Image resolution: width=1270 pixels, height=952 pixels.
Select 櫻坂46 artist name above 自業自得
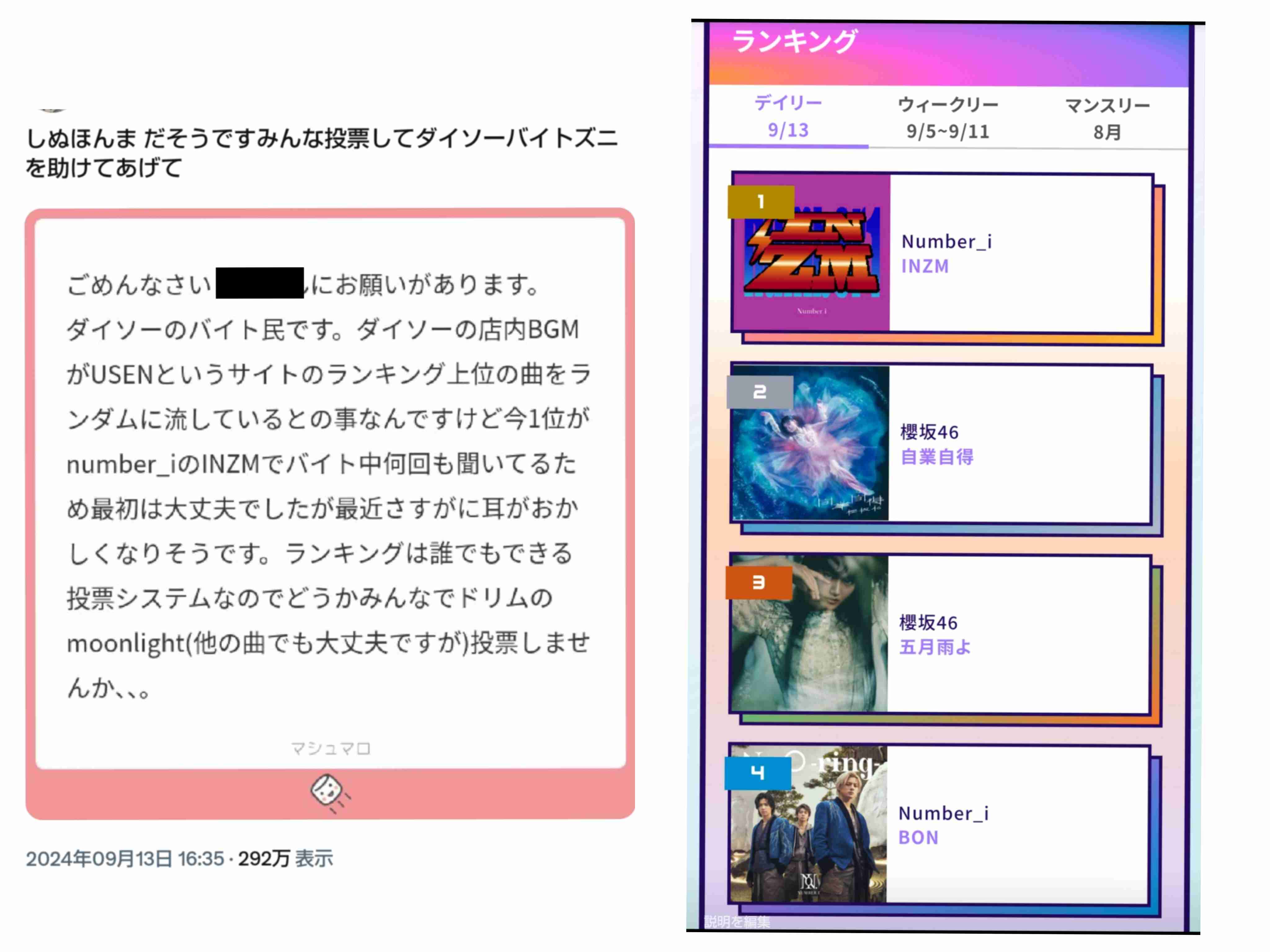tap(930, 432)
